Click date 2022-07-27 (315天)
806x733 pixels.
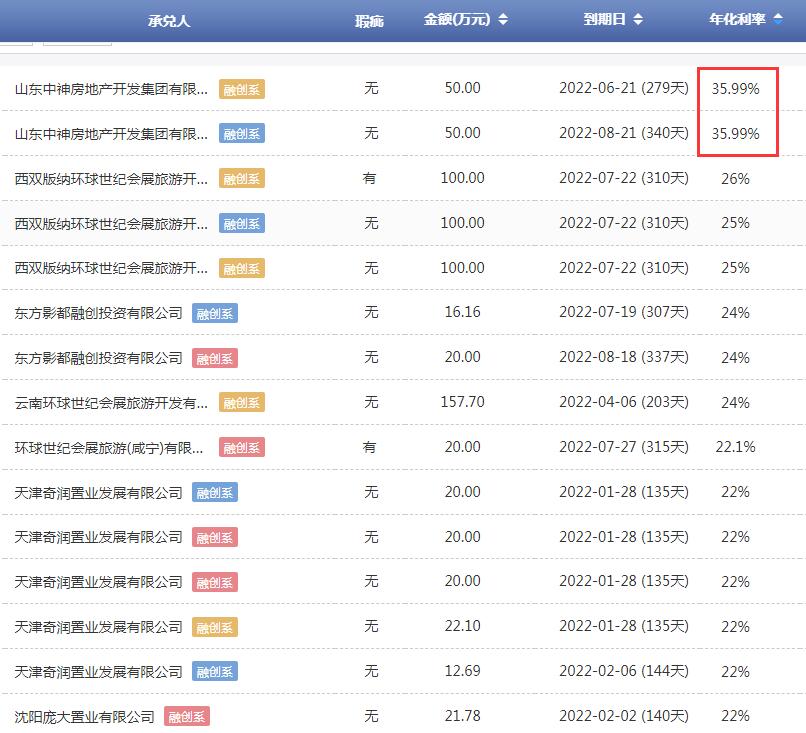[624, 447]
